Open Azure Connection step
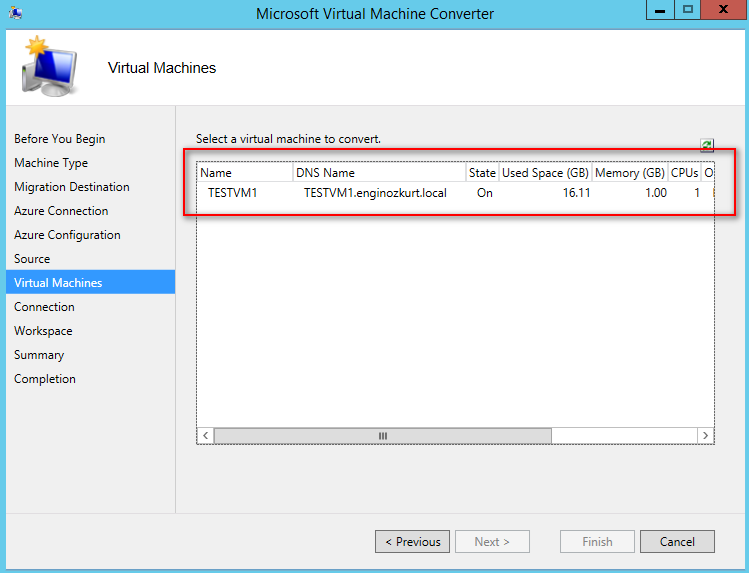 pos(61,211)
